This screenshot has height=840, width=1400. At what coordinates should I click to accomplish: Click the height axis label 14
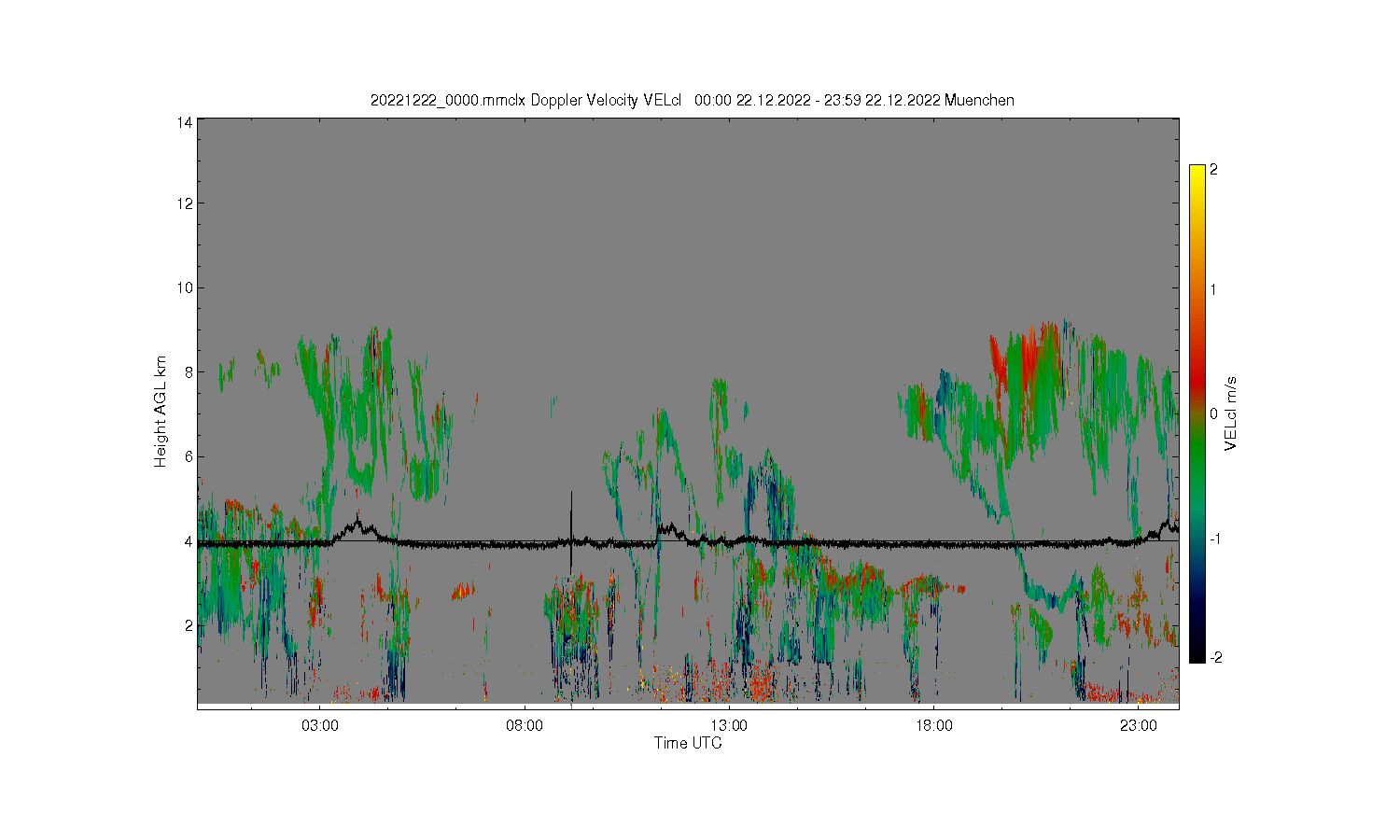pyautogui.click(x=186, y=122)
